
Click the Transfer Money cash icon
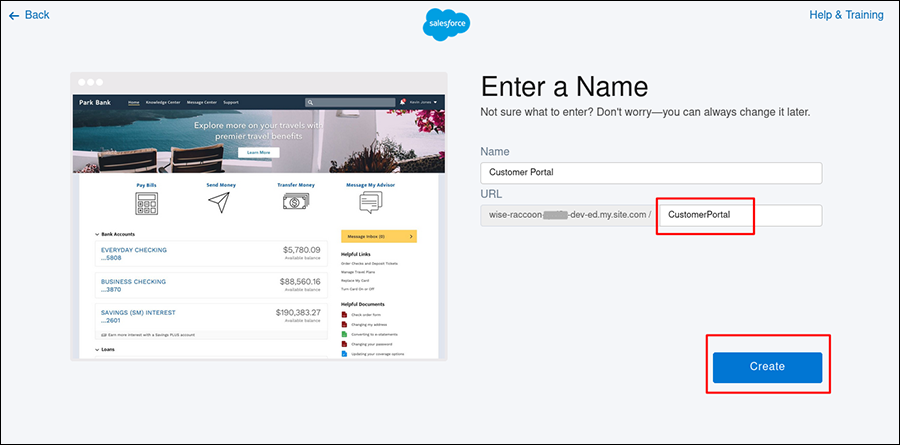296,202
